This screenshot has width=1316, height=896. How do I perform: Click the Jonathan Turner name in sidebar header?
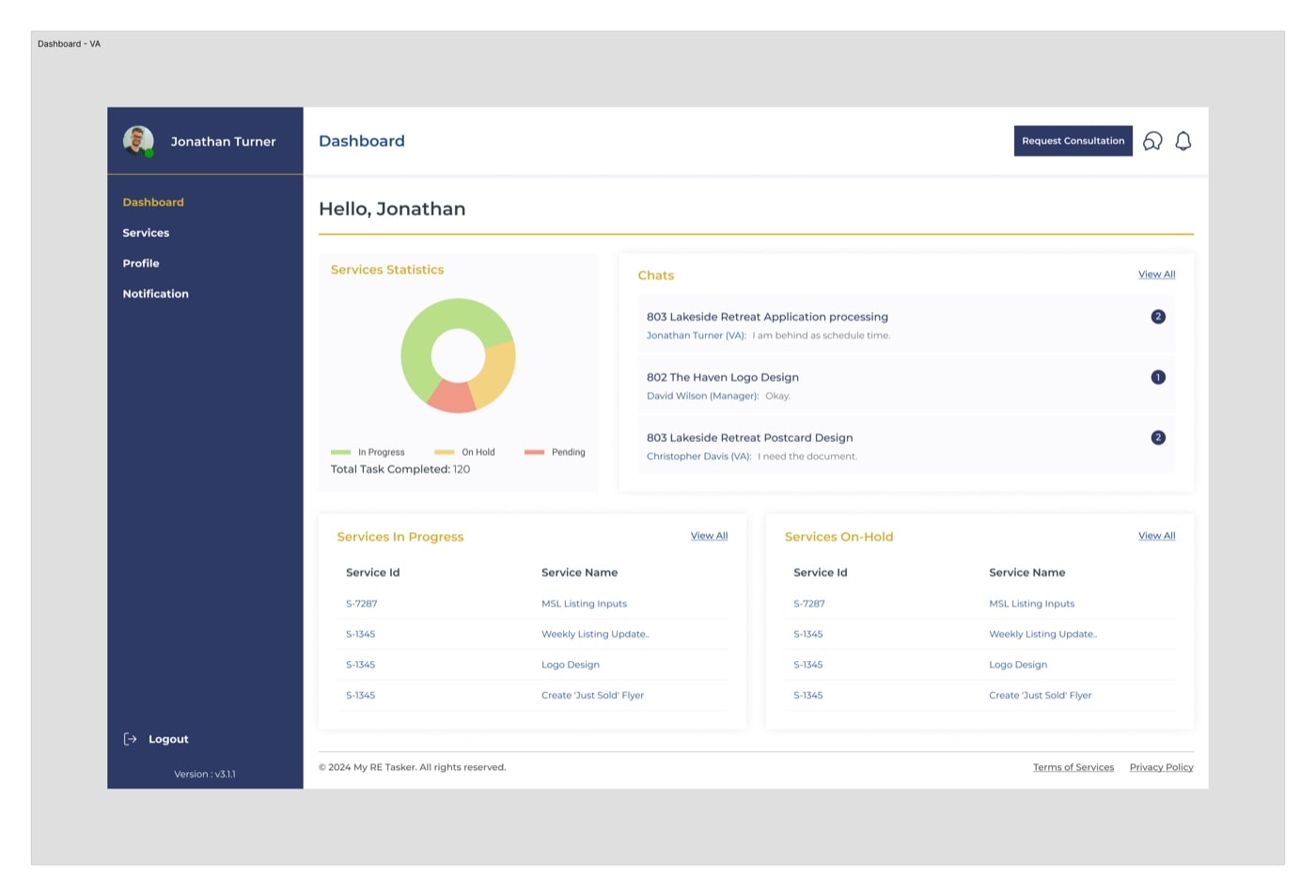point(224,142)
